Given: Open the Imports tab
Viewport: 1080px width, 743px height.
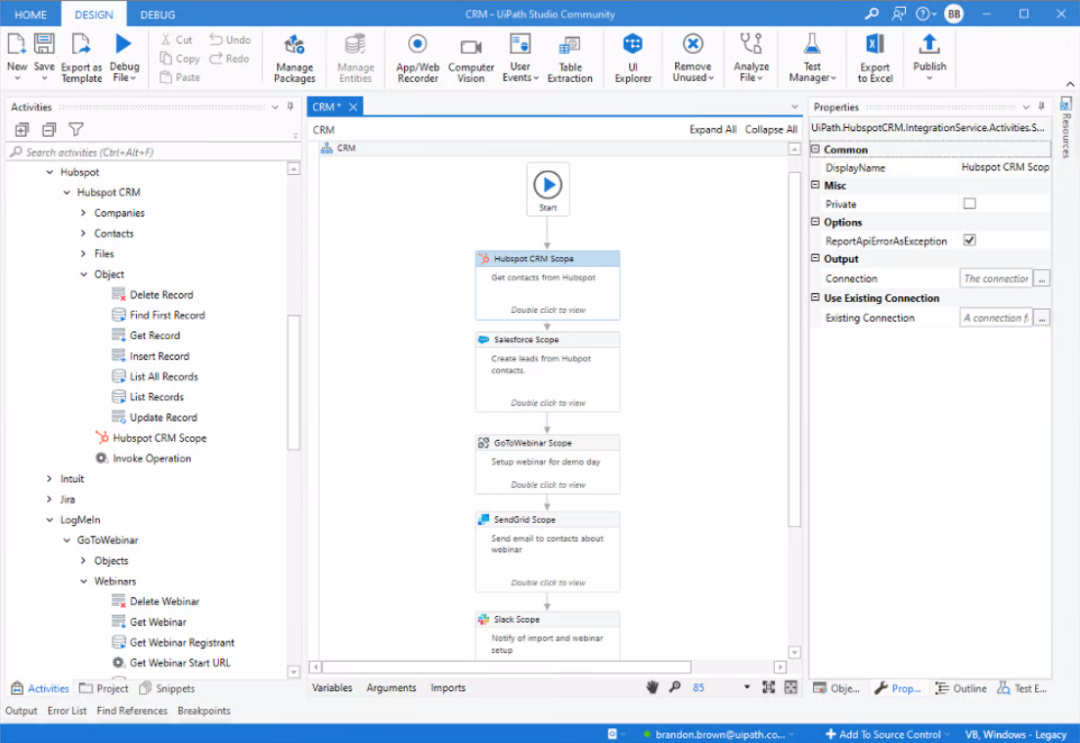Looking at the screenshot, I should tap(448, 687).
